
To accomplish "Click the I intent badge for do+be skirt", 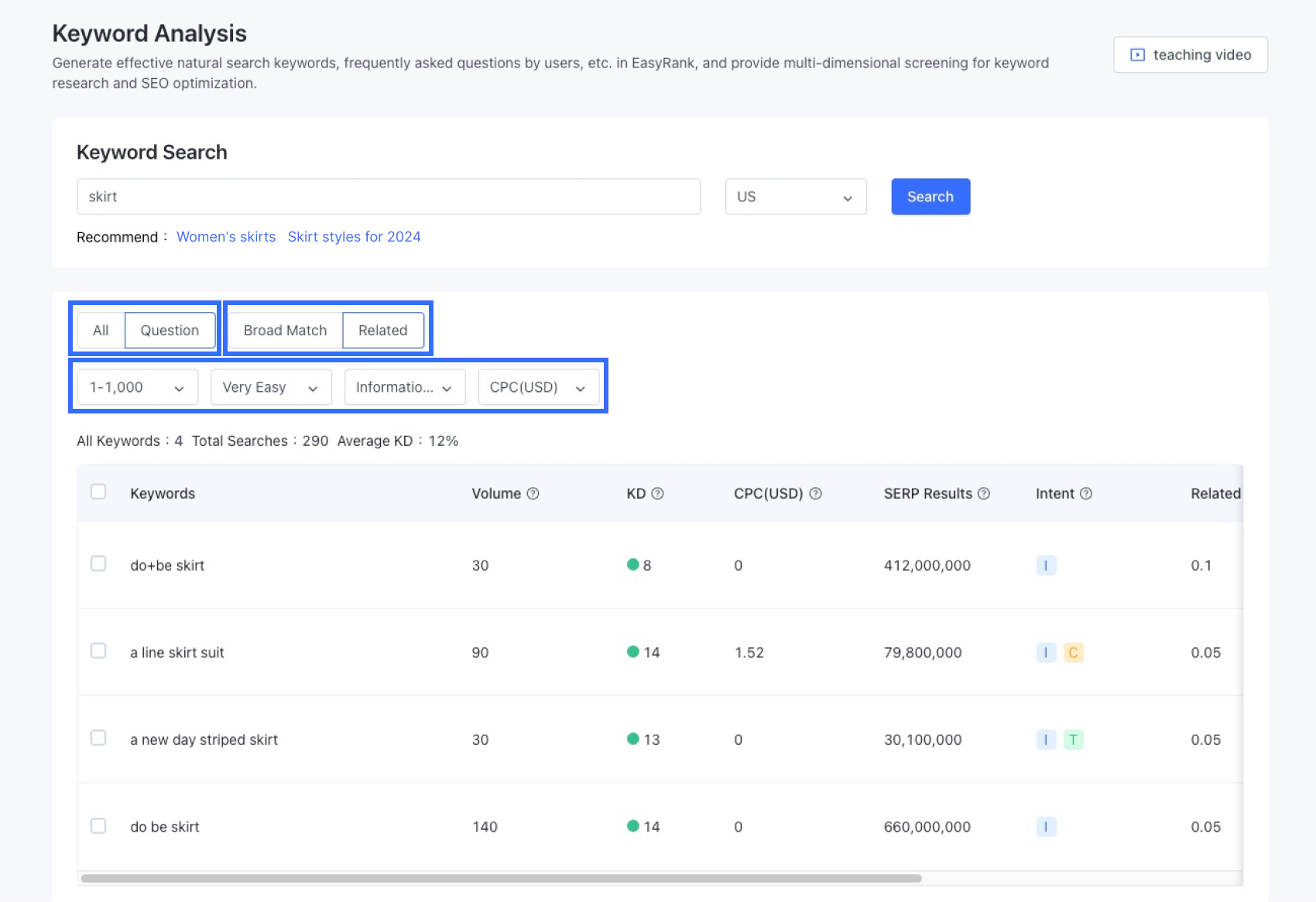I will pyautogui.click(x=1046, y=565).
